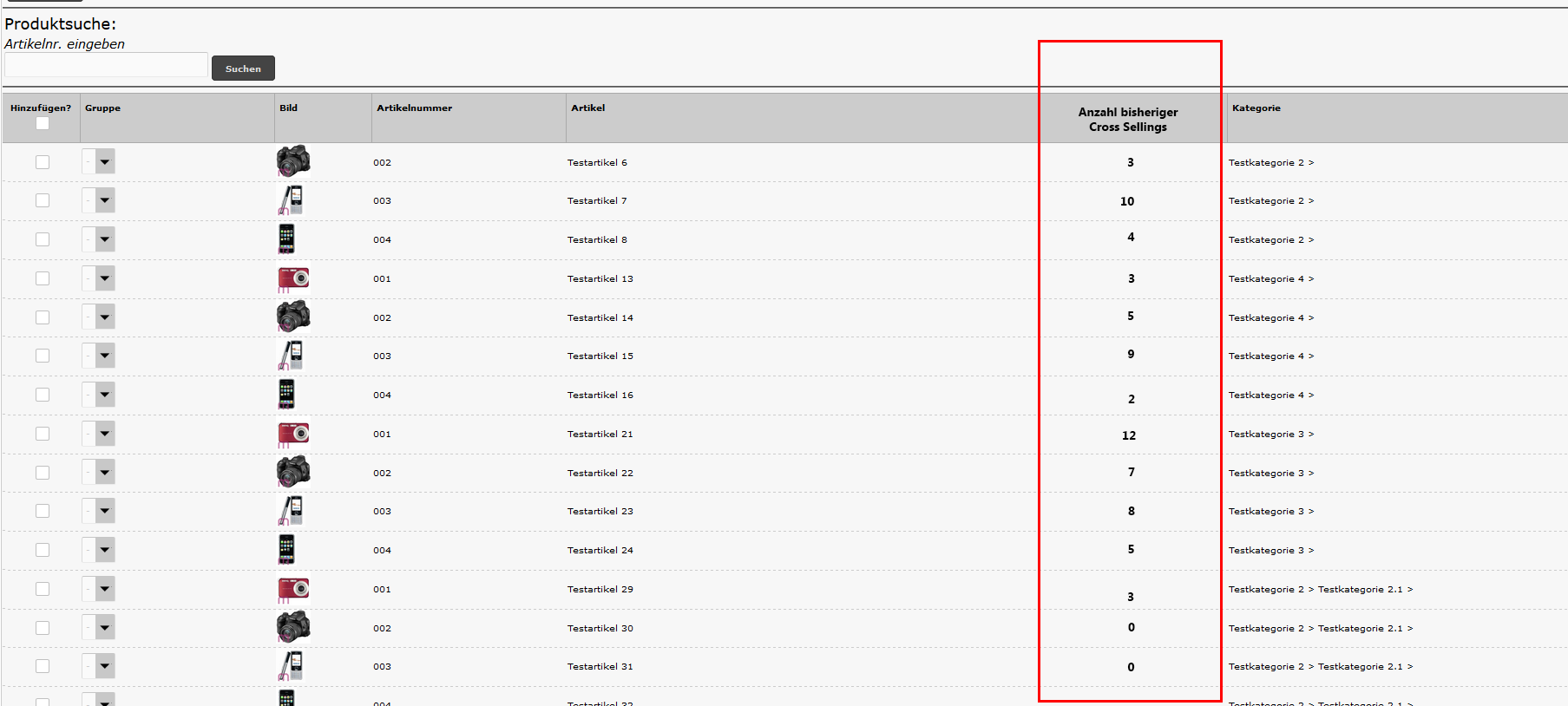
Task: Click the Testkategorie 2.1 link for Testartikel 29
Action: [x=1360, y=590]
